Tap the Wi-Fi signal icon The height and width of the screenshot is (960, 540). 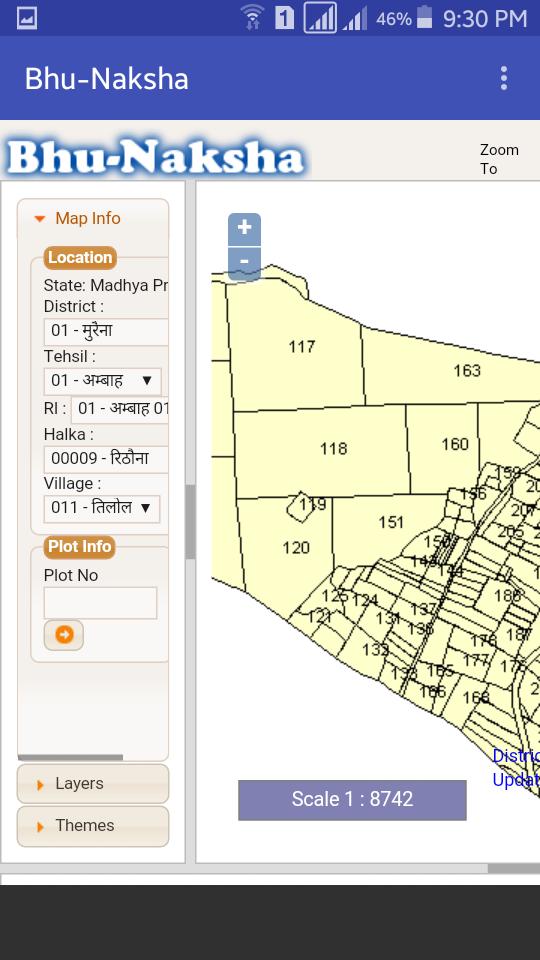252,17
